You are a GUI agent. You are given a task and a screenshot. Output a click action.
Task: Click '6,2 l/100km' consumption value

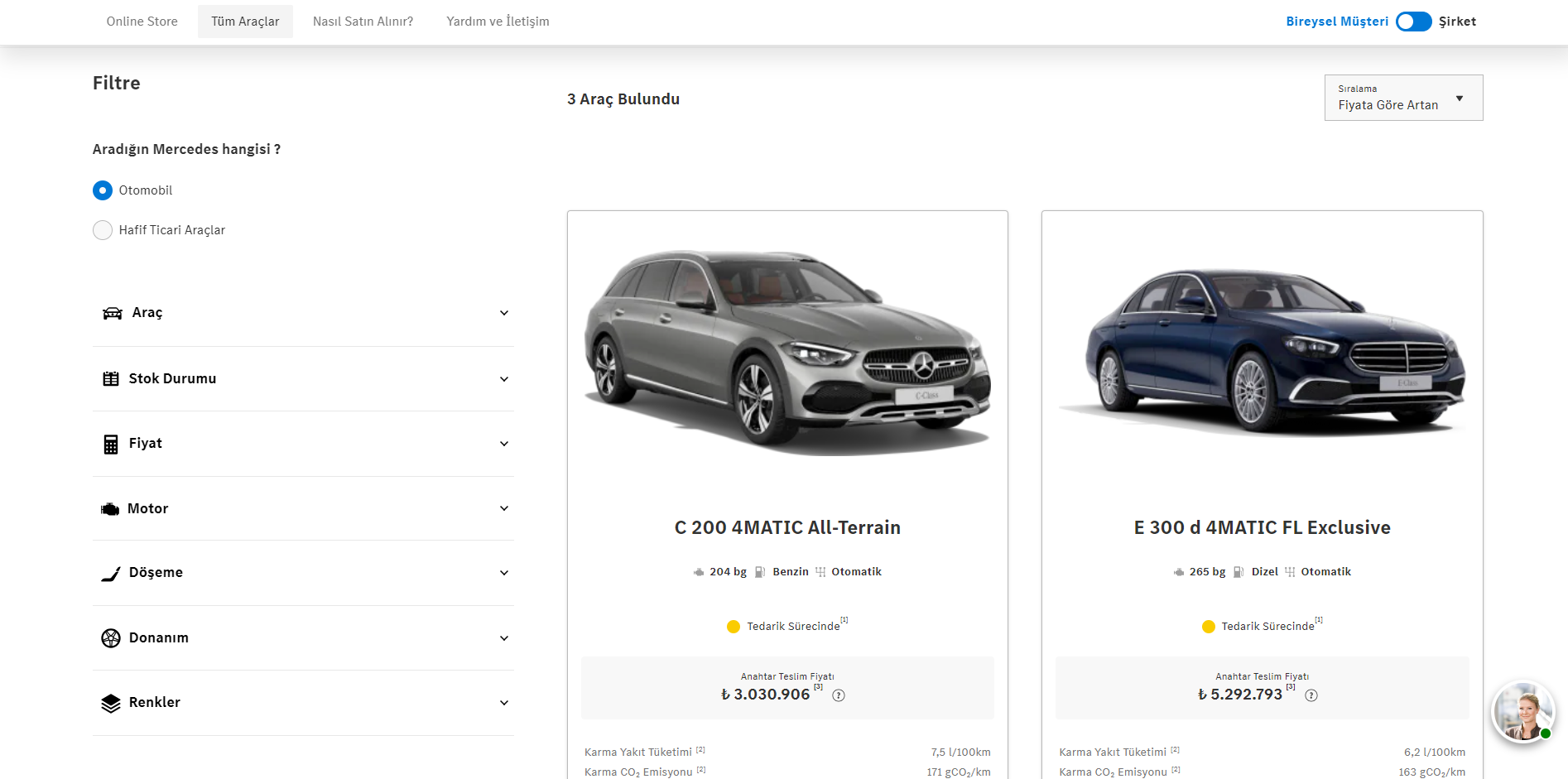[x=1435, y=753]
